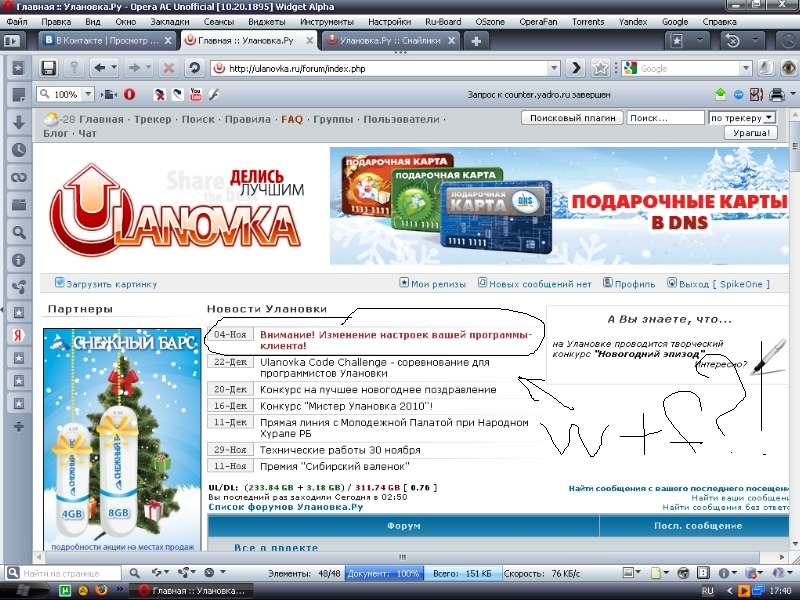Click the 'Документ: 100%' progress indicator
Screen dimensions: 800x600
384,573
